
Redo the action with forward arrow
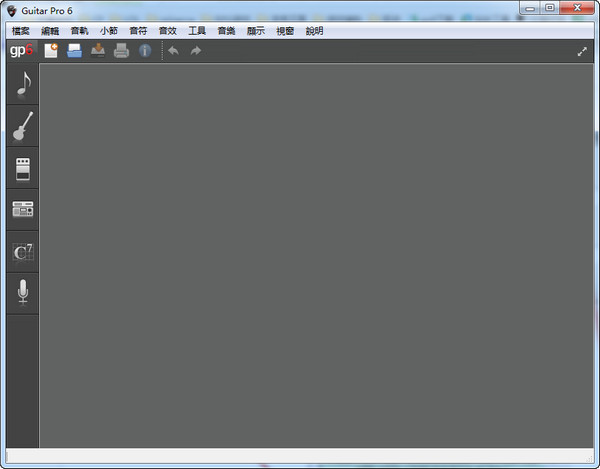[196, 50]
